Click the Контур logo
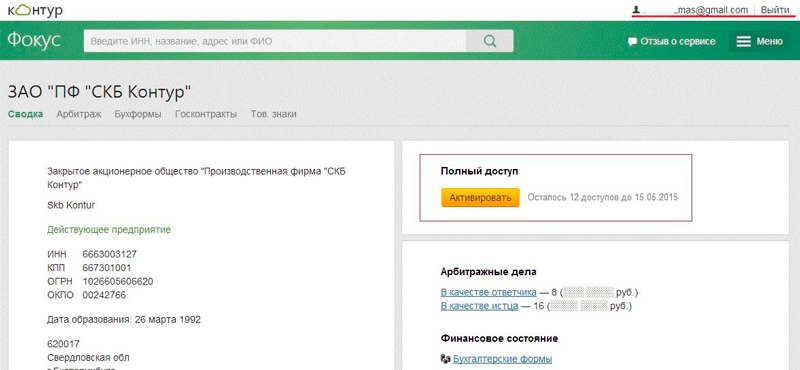Image resolution: width=800 pixels, height=370 pixels. (x=36, y=10)
